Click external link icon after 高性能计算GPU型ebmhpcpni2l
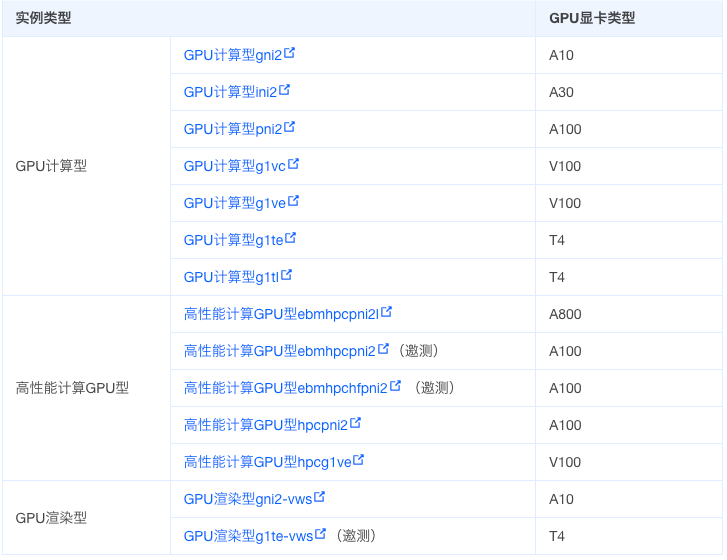727x560 pixels. [x=386, y=313]
